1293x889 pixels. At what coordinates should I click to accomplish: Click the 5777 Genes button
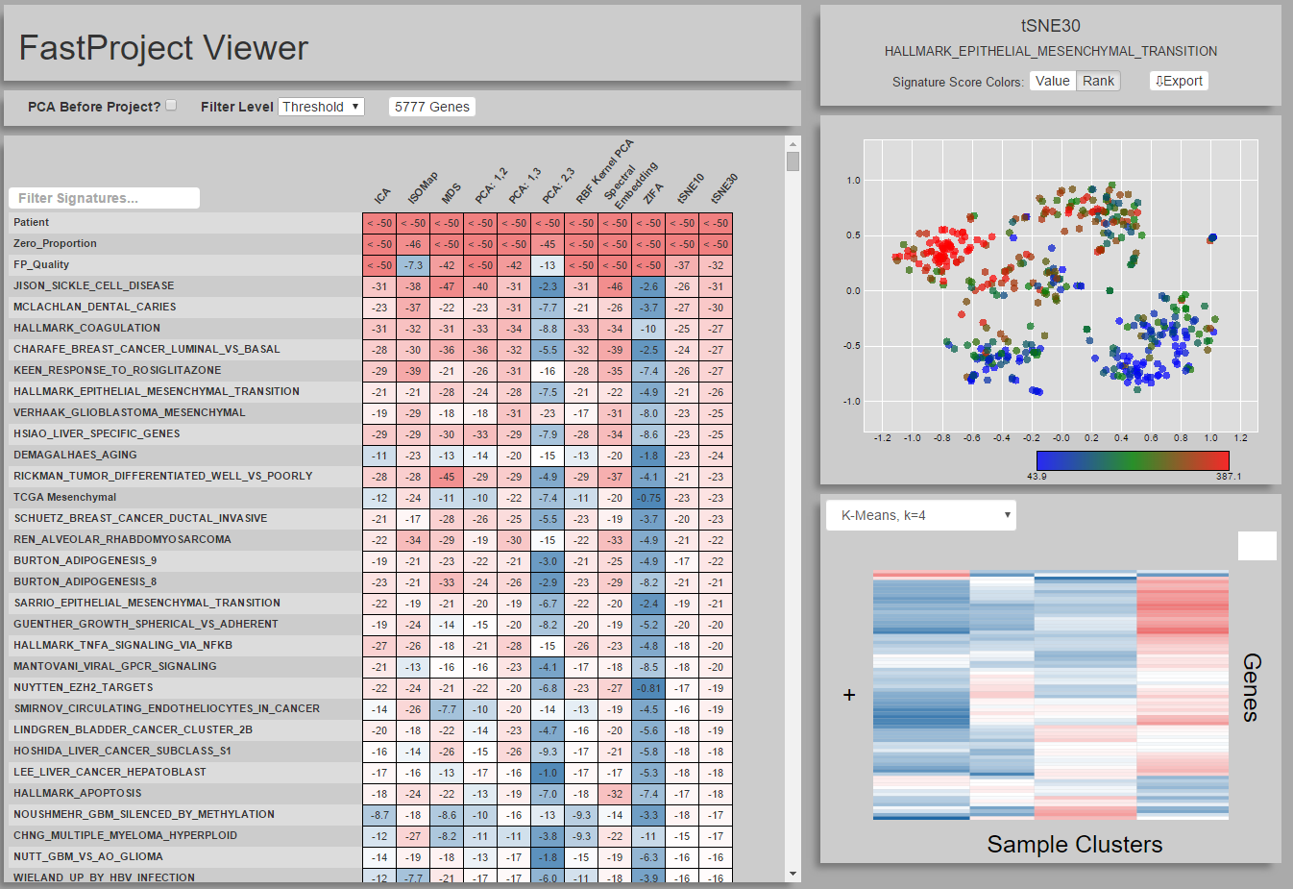432,107
